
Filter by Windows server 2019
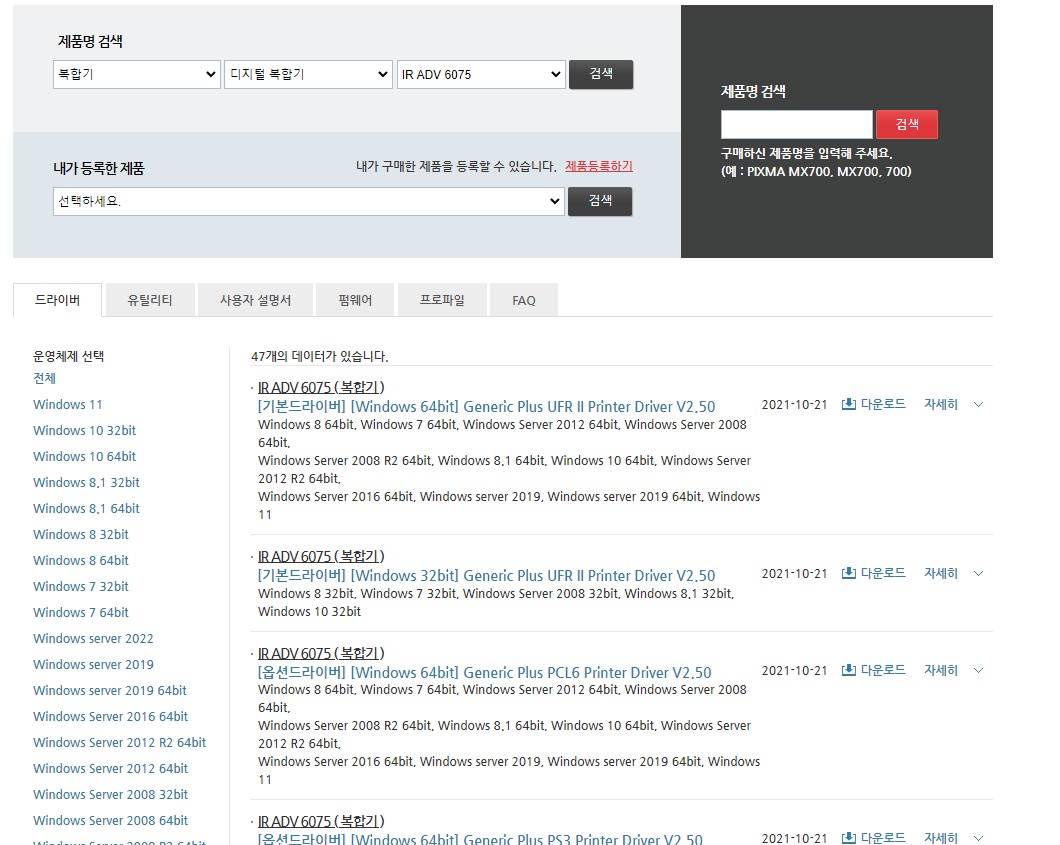[93, 665]
